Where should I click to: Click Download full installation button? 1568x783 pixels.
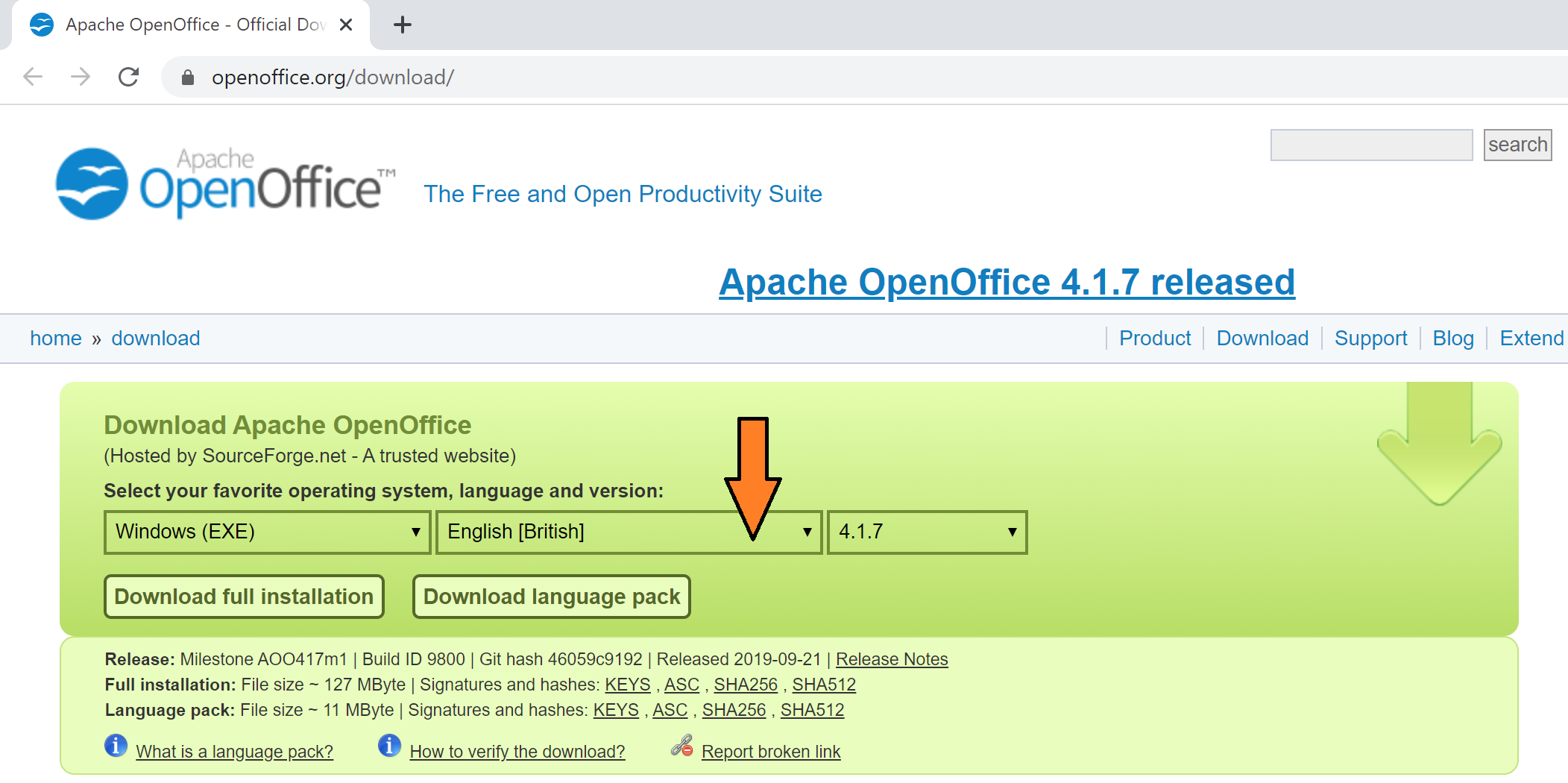pyautogui.click(x=244, y=597)
